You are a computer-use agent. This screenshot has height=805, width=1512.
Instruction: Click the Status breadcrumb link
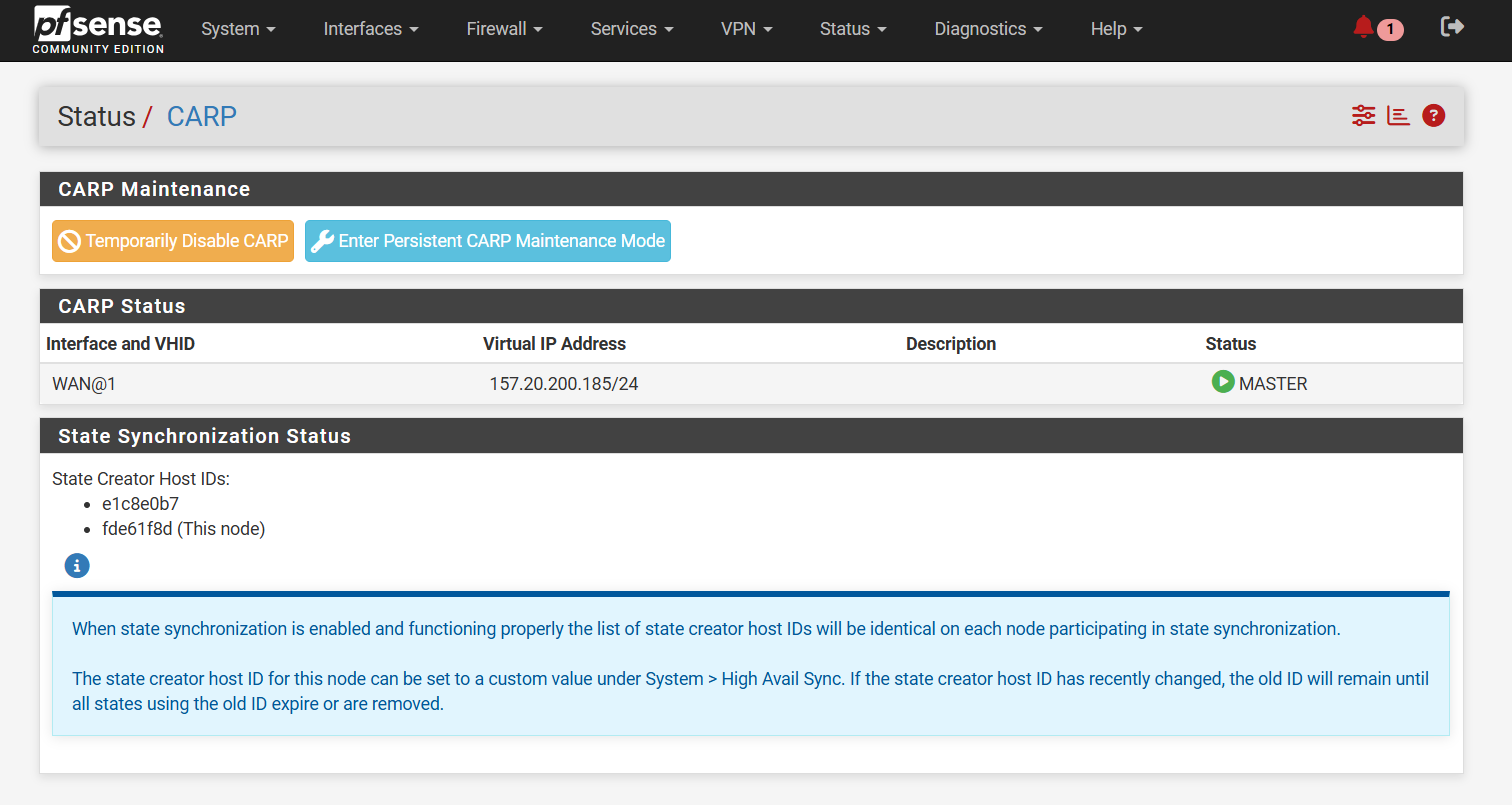pos(96,116)
